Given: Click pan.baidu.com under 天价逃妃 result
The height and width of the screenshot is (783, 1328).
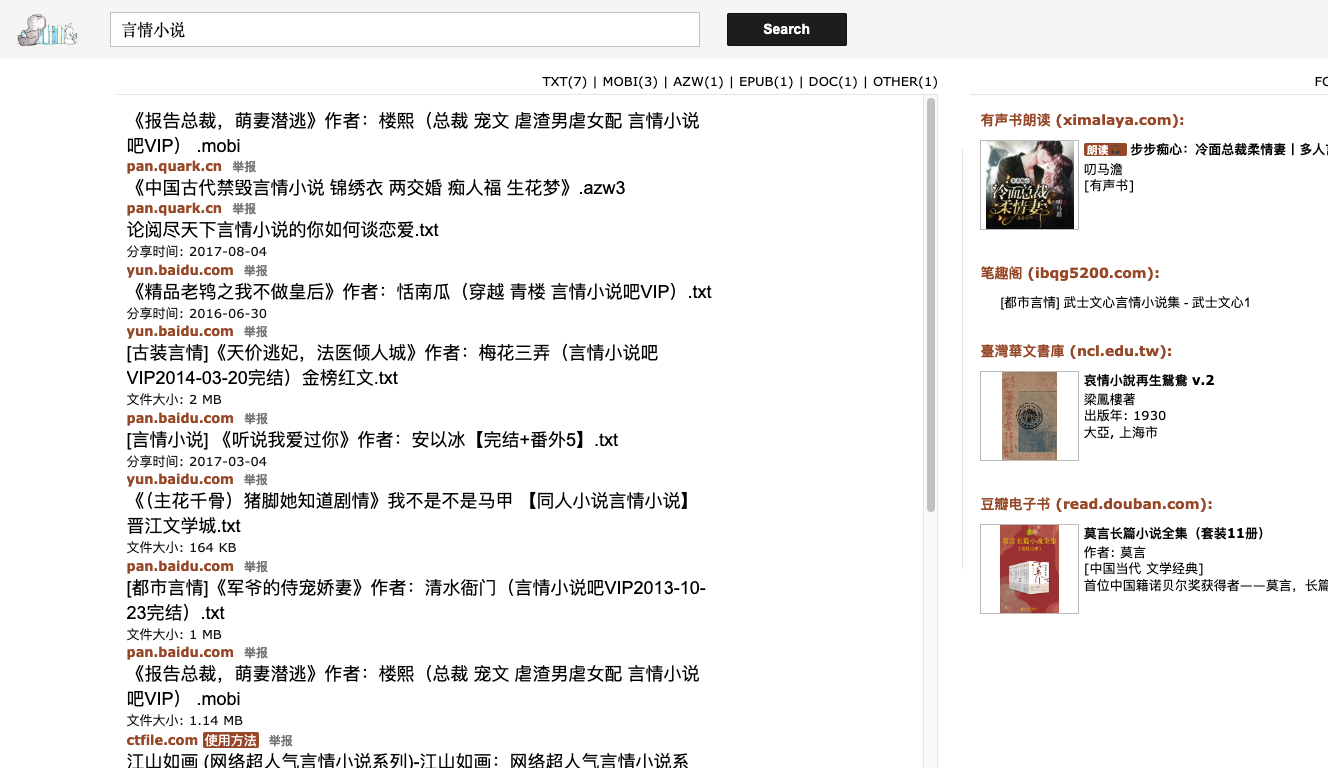Looking at the screenshot, I should (180, 418).
